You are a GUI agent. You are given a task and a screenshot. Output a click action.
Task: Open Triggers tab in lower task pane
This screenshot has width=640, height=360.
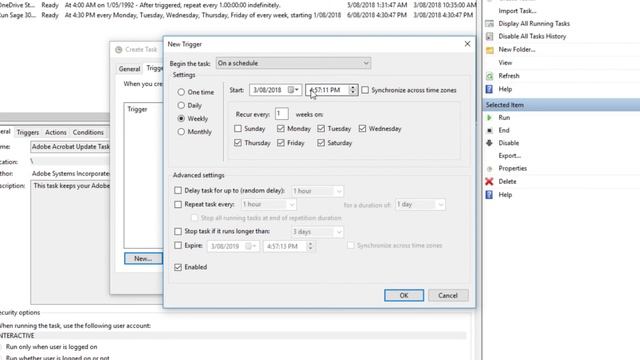point(28,132)
